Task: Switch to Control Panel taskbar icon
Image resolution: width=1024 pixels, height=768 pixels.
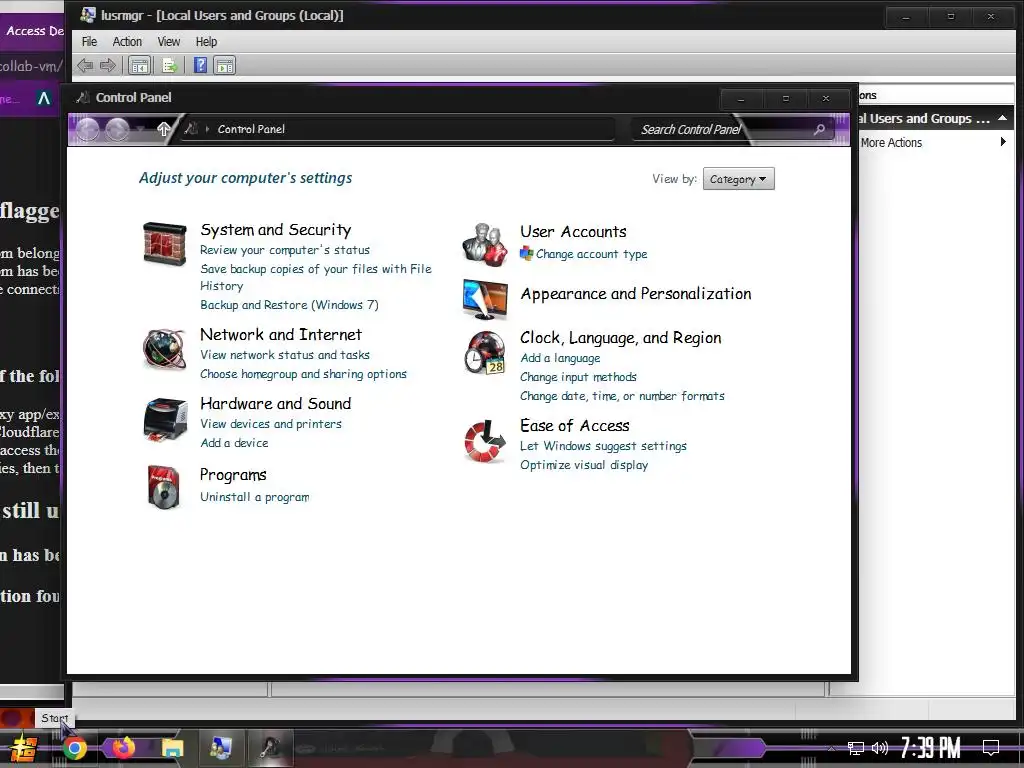Action: click(x=270, y=748)
